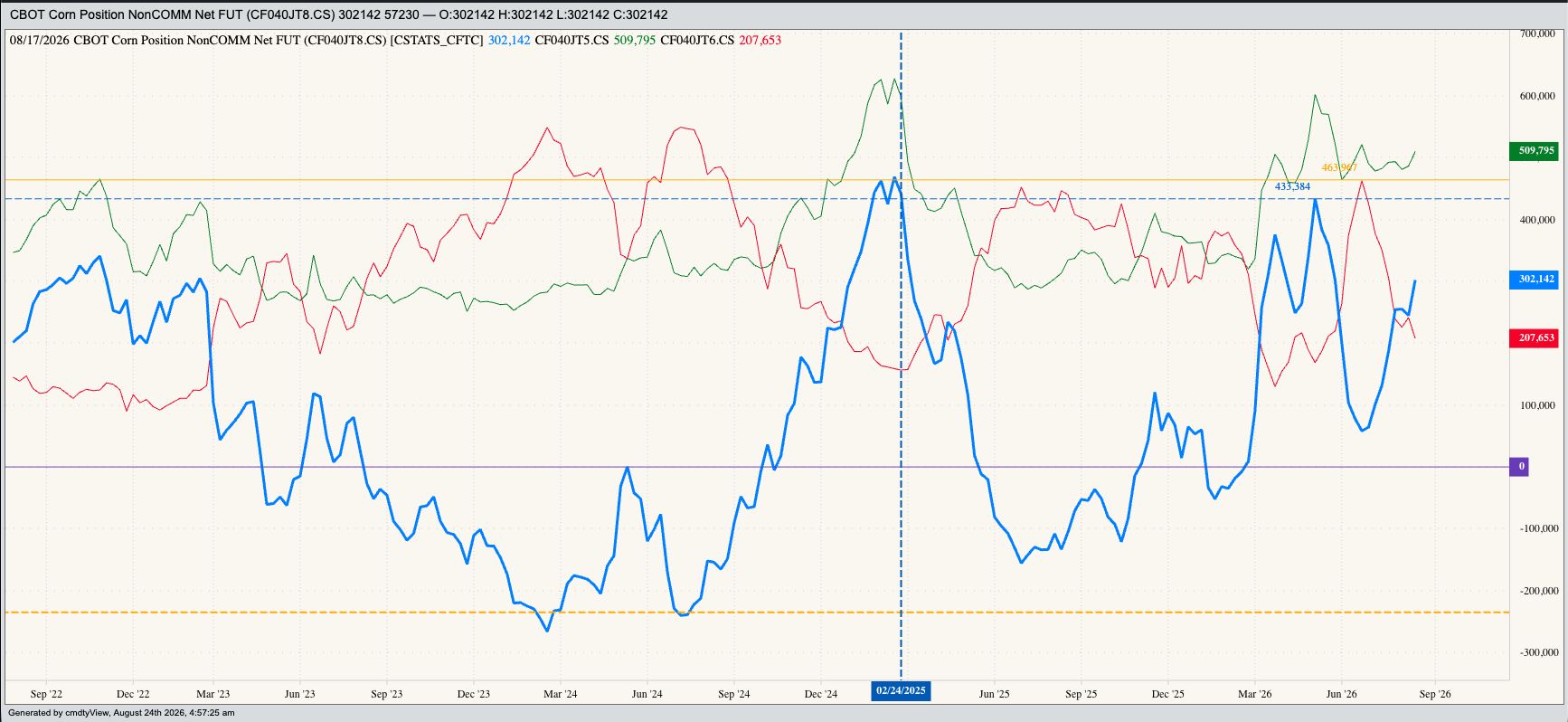Click the purple 0 zero-line axis tag
This screenshot has height=722, width=1568.
pos(1520,467)
